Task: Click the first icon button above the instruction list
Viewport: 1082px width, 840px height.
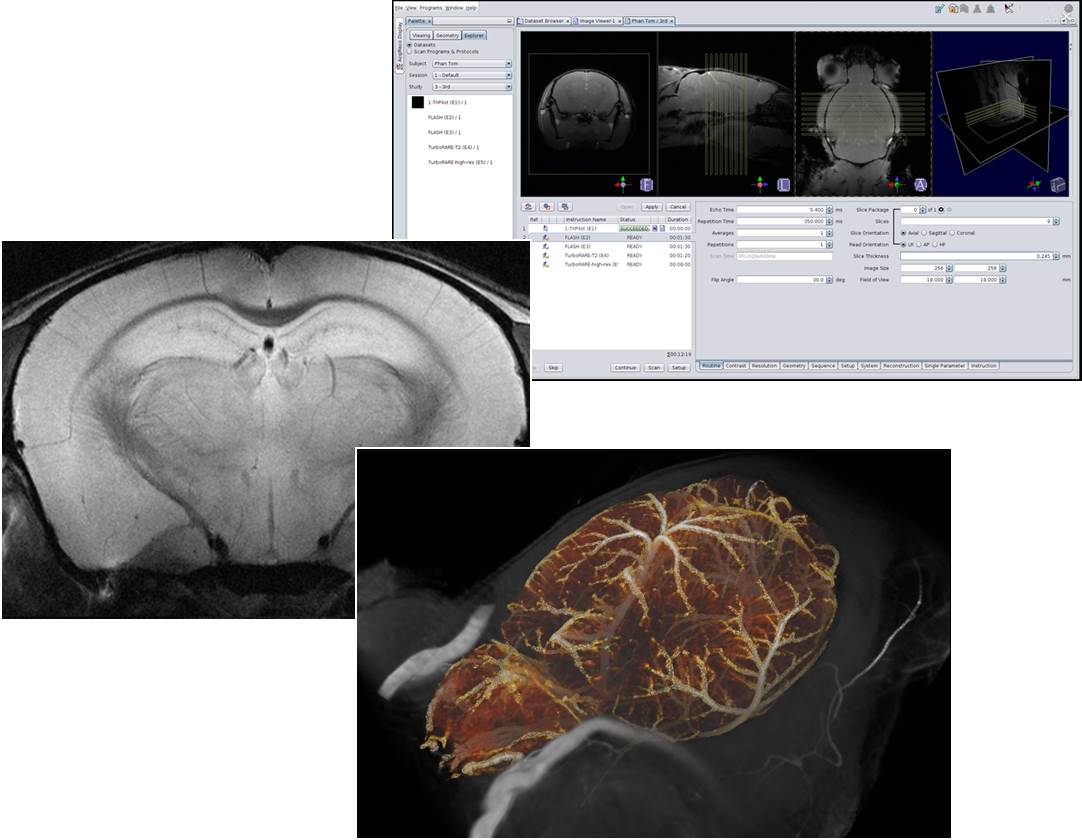Action: click(528, 207)
